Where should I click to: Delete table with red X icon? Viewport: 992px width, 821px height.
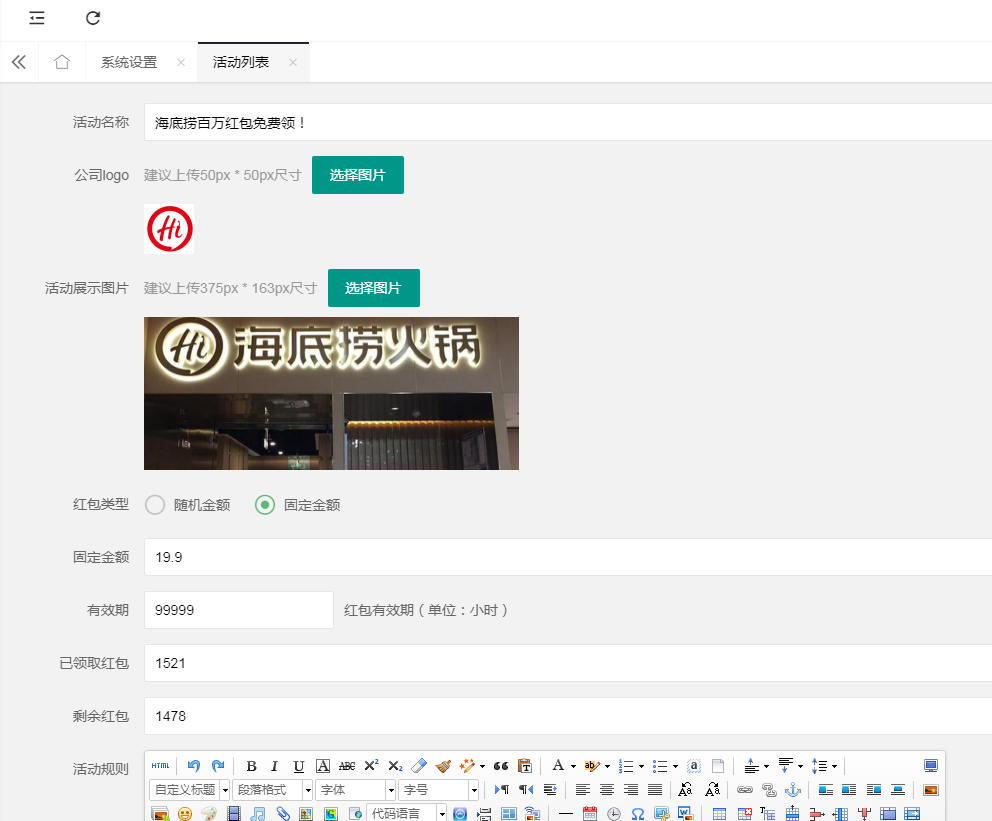coord(744,813)
